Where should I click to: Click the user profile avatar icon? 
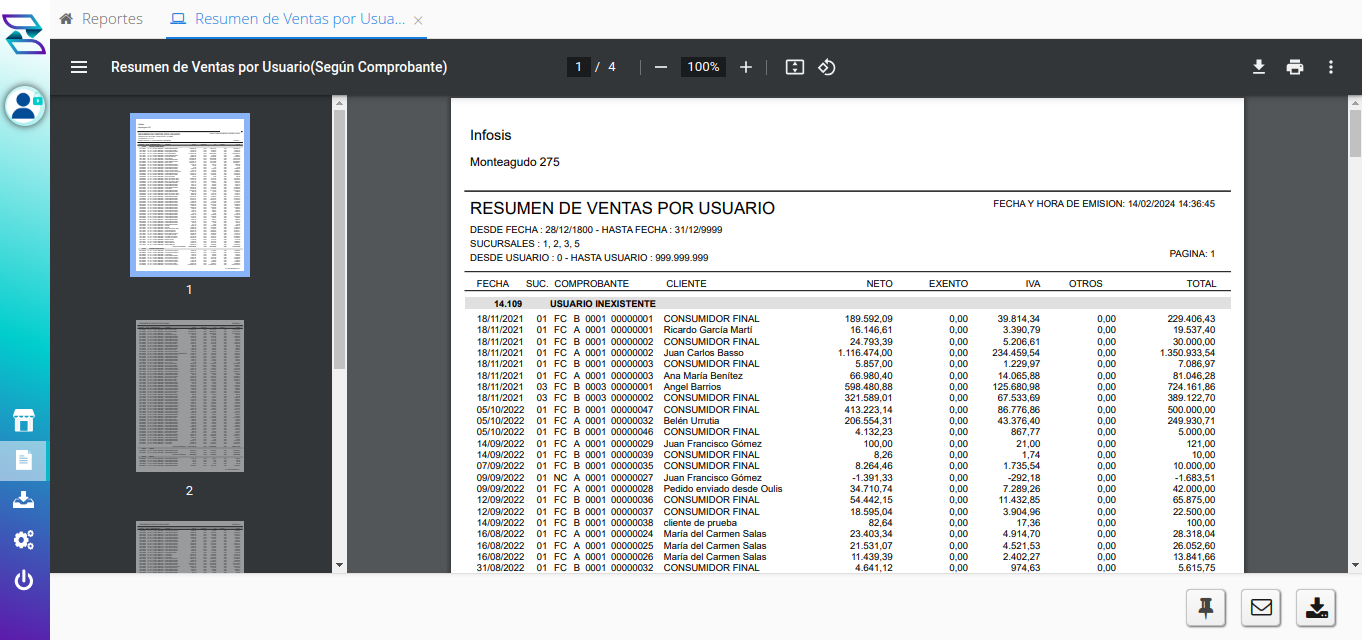pos(24,105)
